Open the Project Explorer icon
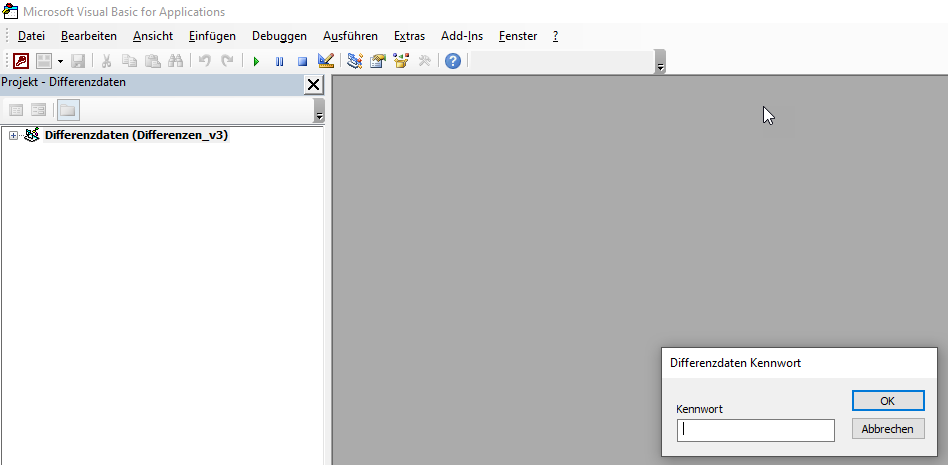948x465 pixels. click(x=355, y=61)
